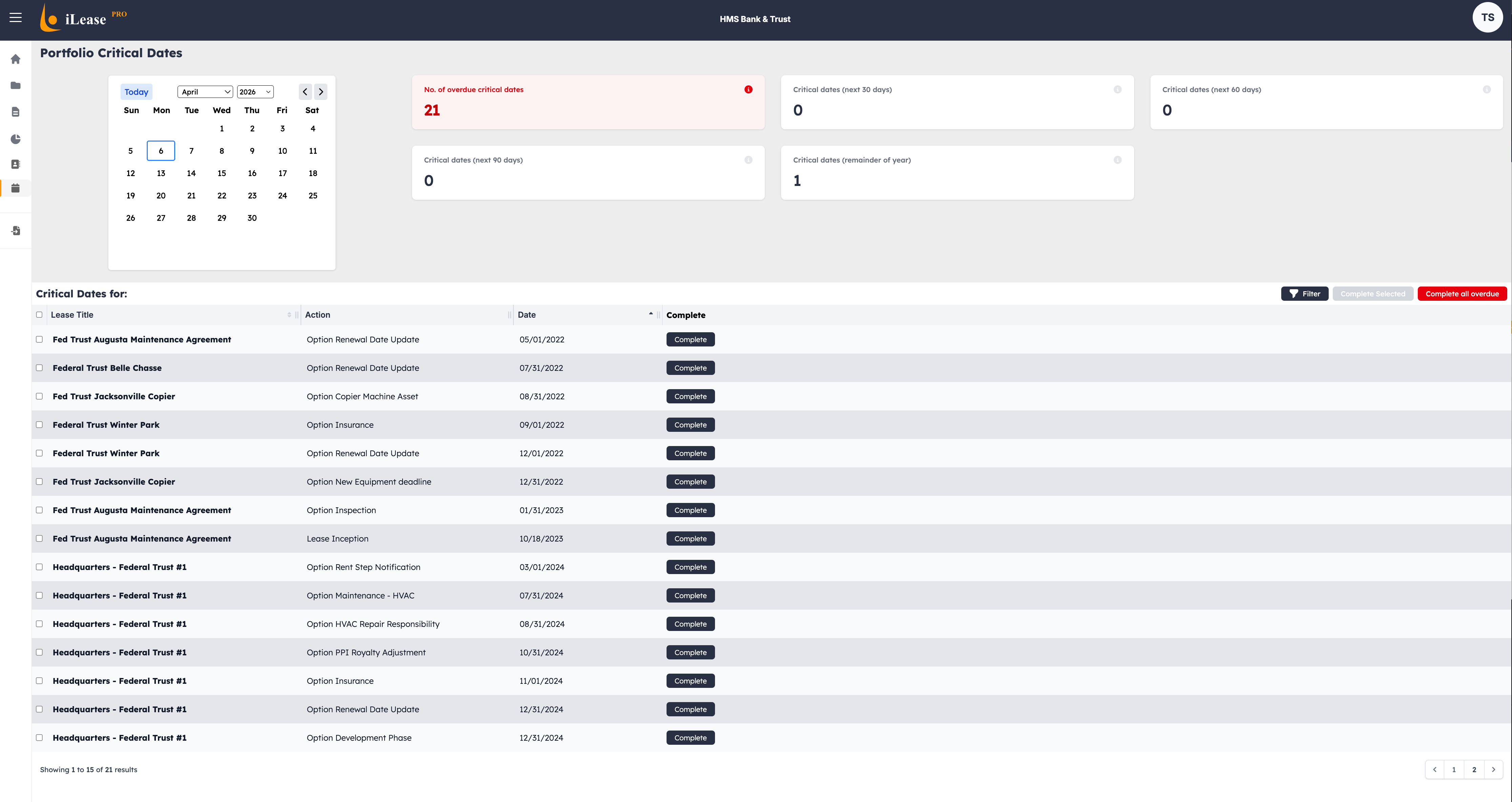Screen dimensions: 1512x802
Task: Toggle the Date column sort arrow
Action: (650, 314)
